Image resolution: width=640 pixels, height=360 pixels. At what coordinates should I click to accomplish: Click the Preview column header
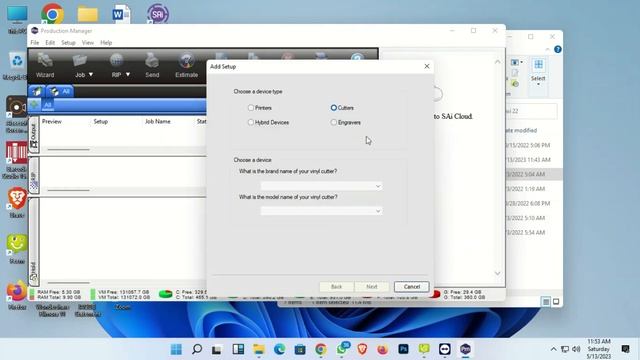tap(52, 122)
